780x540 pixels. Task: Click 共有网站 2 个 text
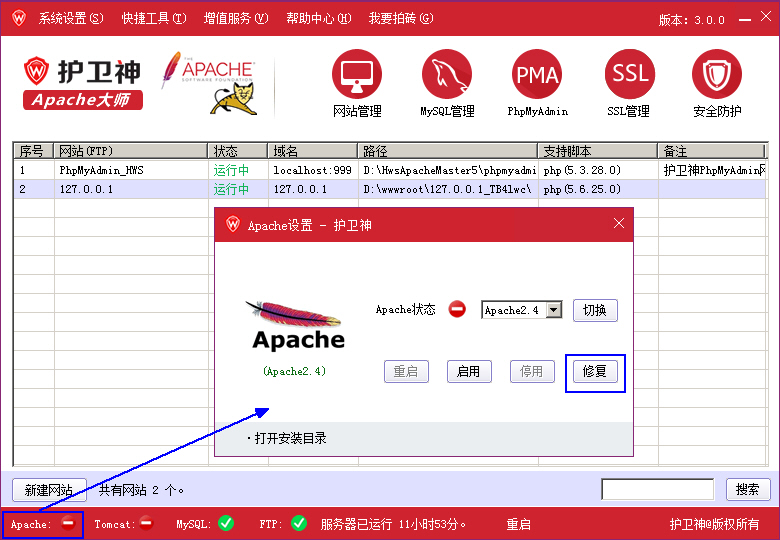142,490
